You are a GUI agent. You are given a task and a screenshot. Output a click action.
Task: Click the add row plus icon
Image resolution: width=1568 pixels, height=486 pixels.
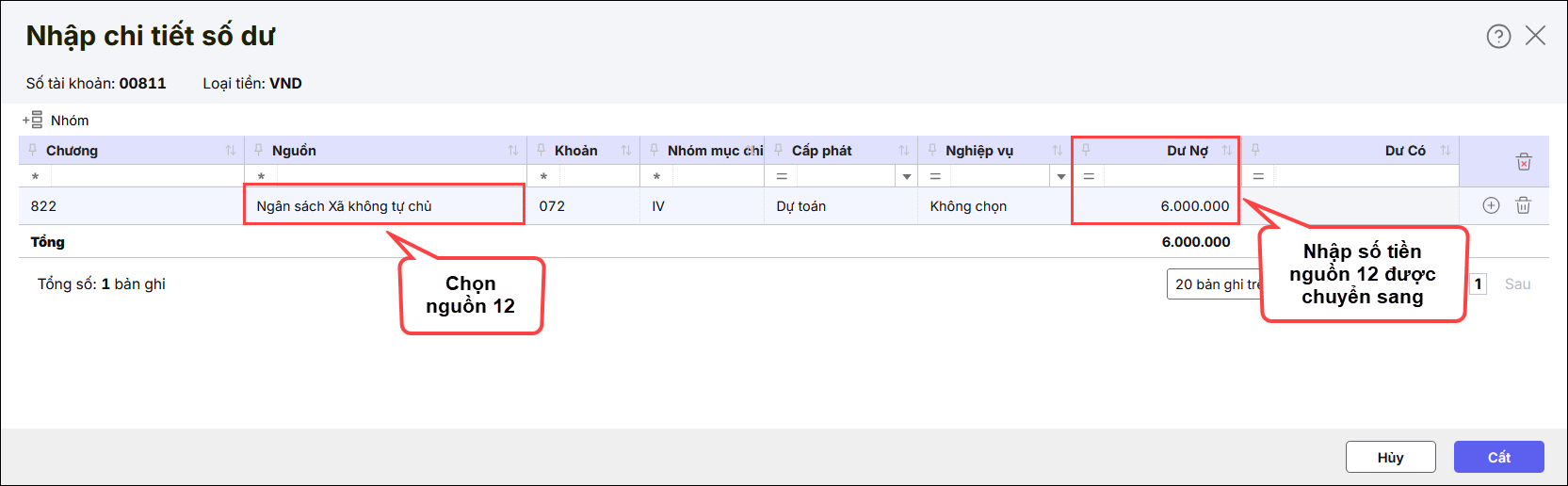point(1491,205)
